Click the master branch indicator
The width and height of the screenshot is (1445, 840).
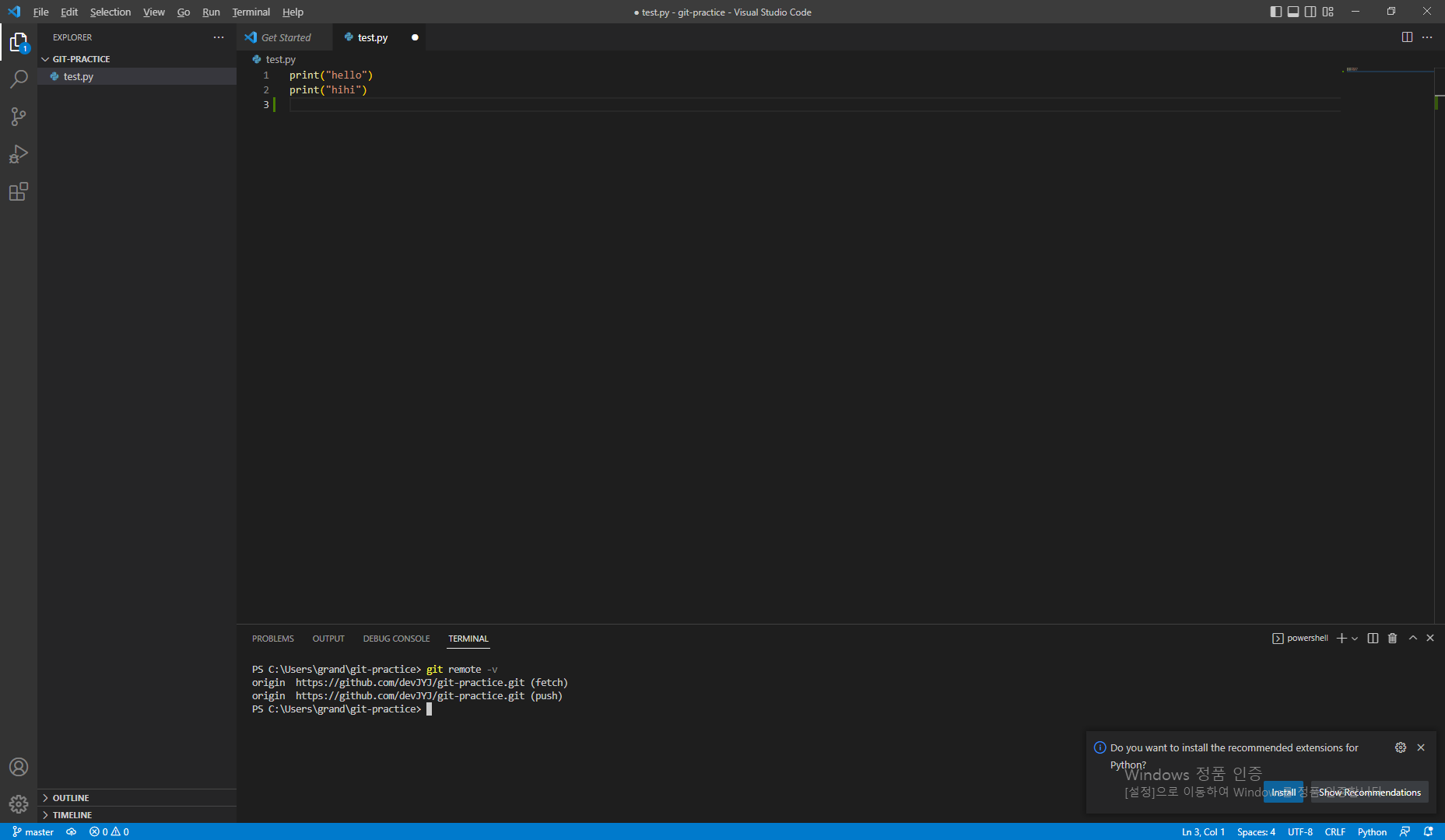[x=33, y=831]
